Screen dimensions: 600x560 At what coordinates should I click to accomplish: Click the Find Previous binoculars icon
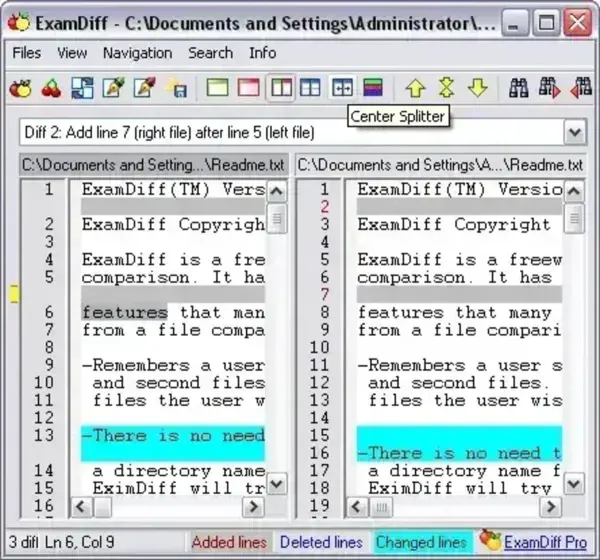[581, 88]
